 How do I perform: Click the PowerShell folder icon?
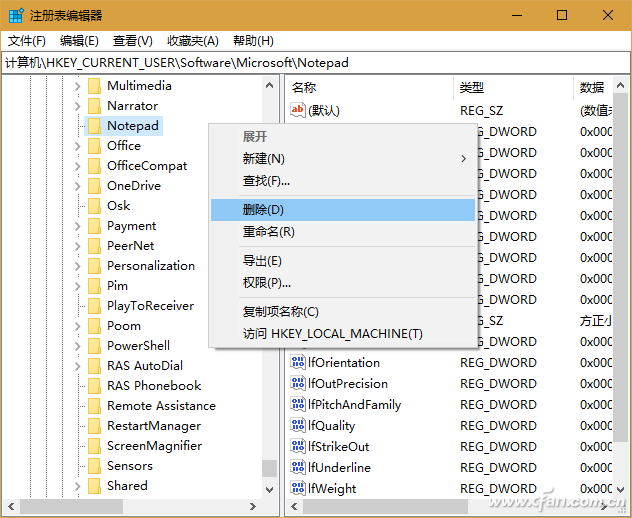pos(94,345)
